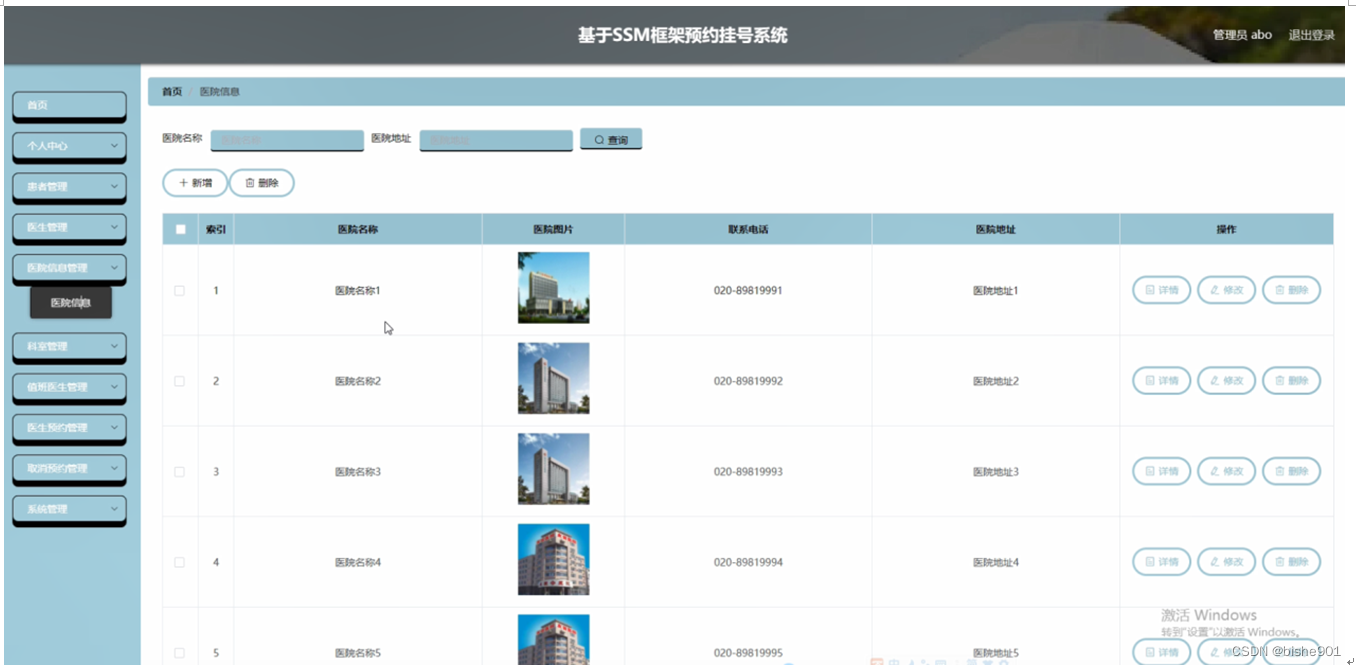Open details for 医院名称1 row

tap(1161, 290)
